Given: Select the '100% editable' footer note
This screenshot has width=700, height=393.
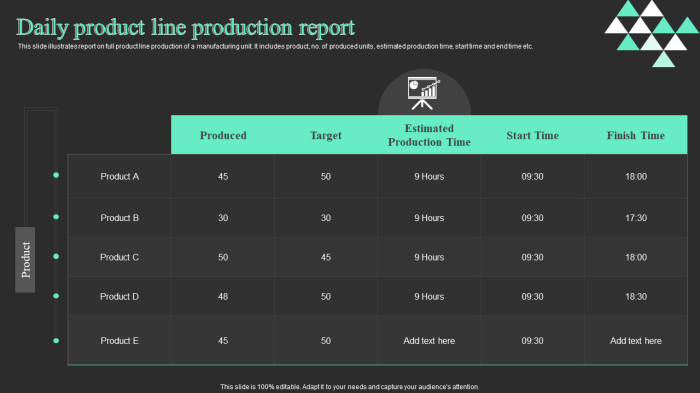Looking at the screenshot, I should (350, 387).
